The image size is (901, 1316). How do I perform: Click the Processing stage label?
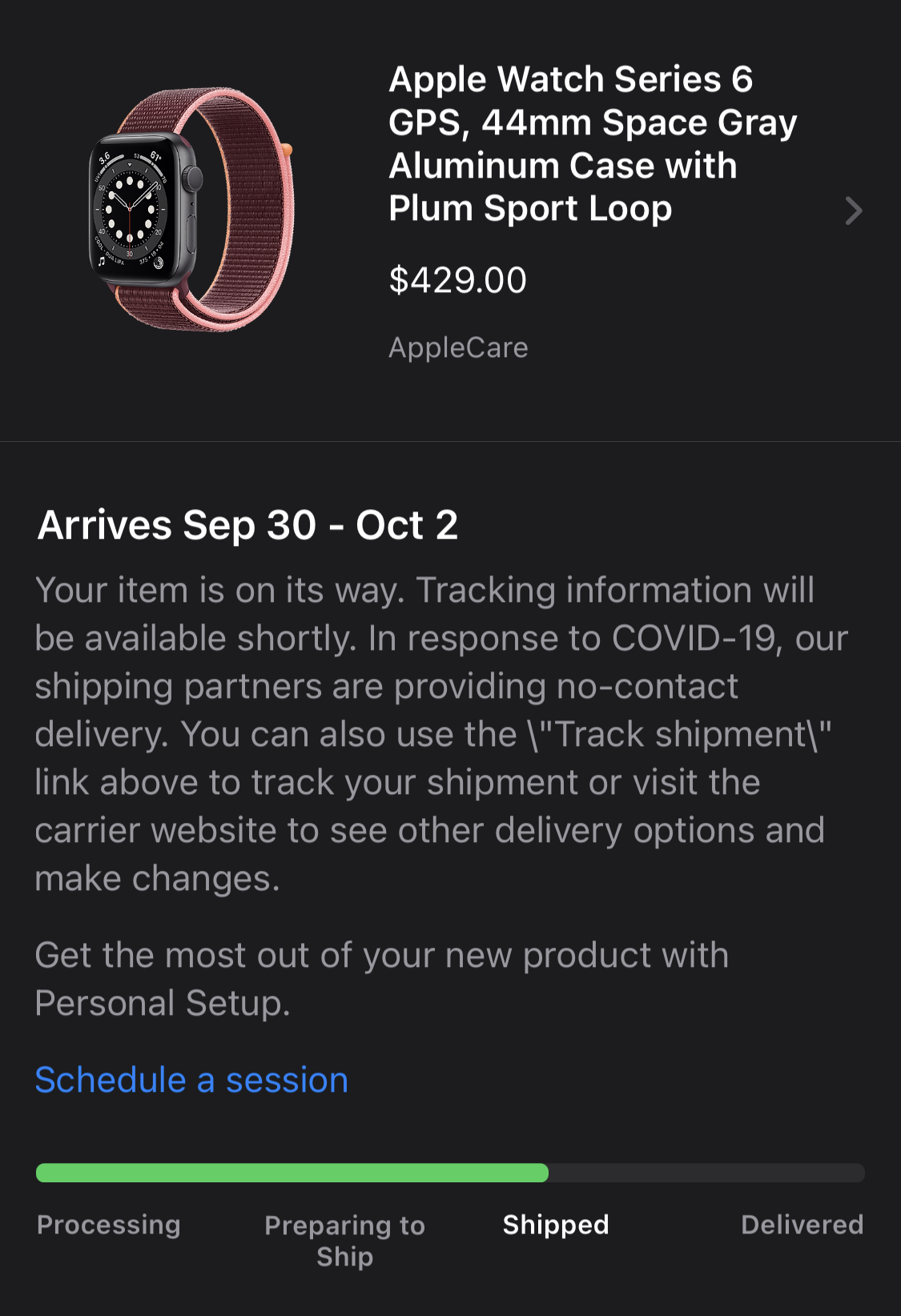click(x=109, y=1224)
